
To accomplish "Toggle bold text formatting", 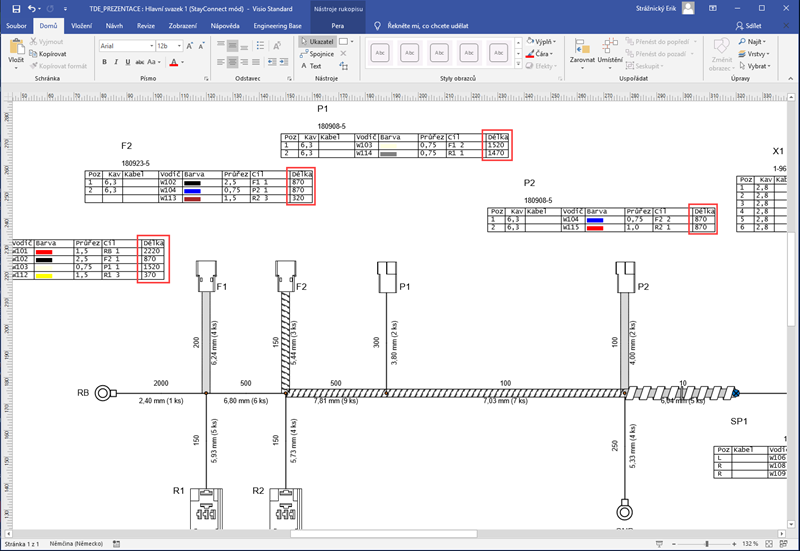I will [x=104, y=62].
